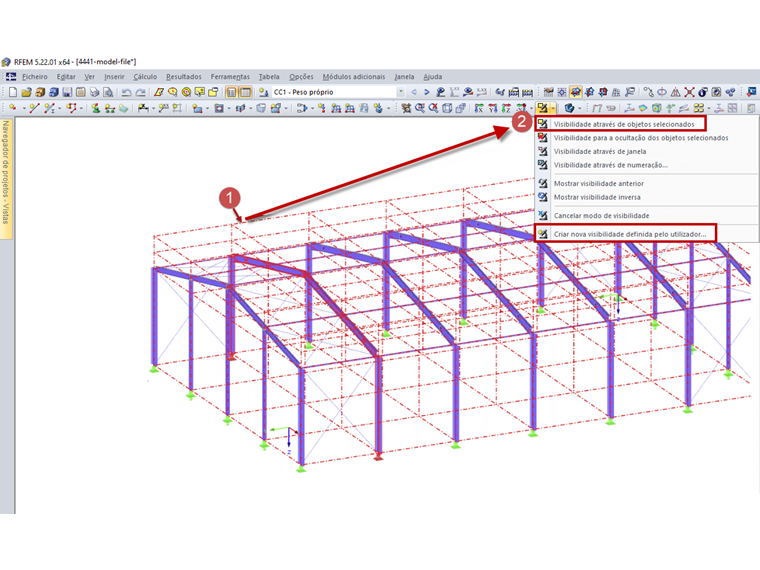Open the Inserir menu

pyautogui.click(x=114, y=77)
